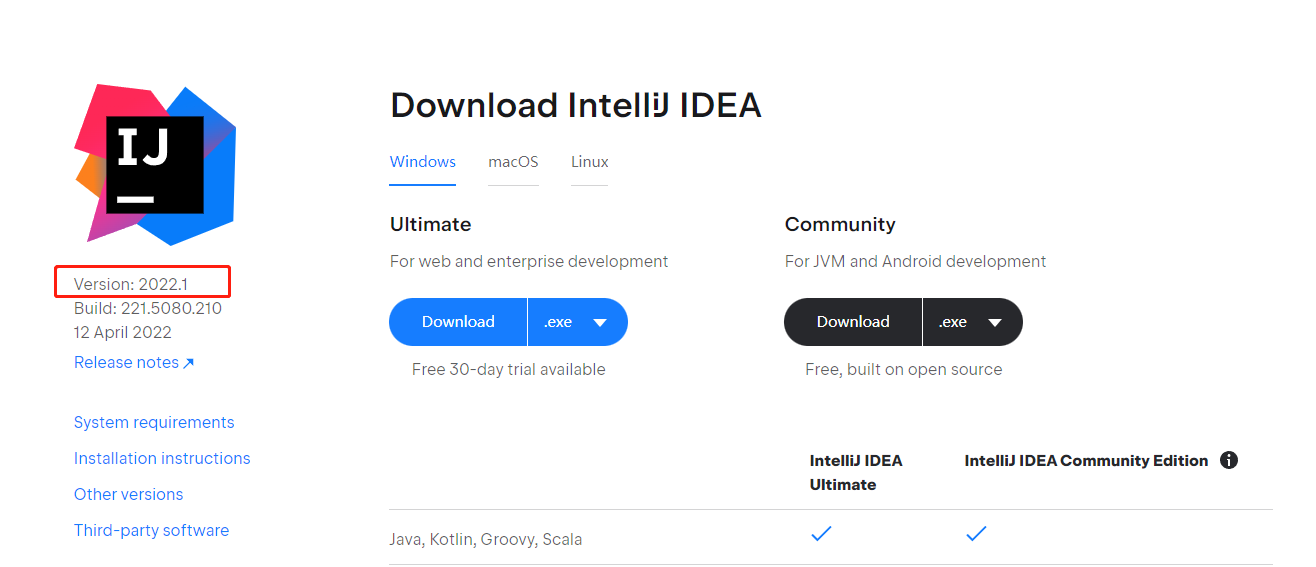The image size is (1316, 567).
Task: Click 'Download IntelliJ IDEA' page heading
Action: [576, 105]
